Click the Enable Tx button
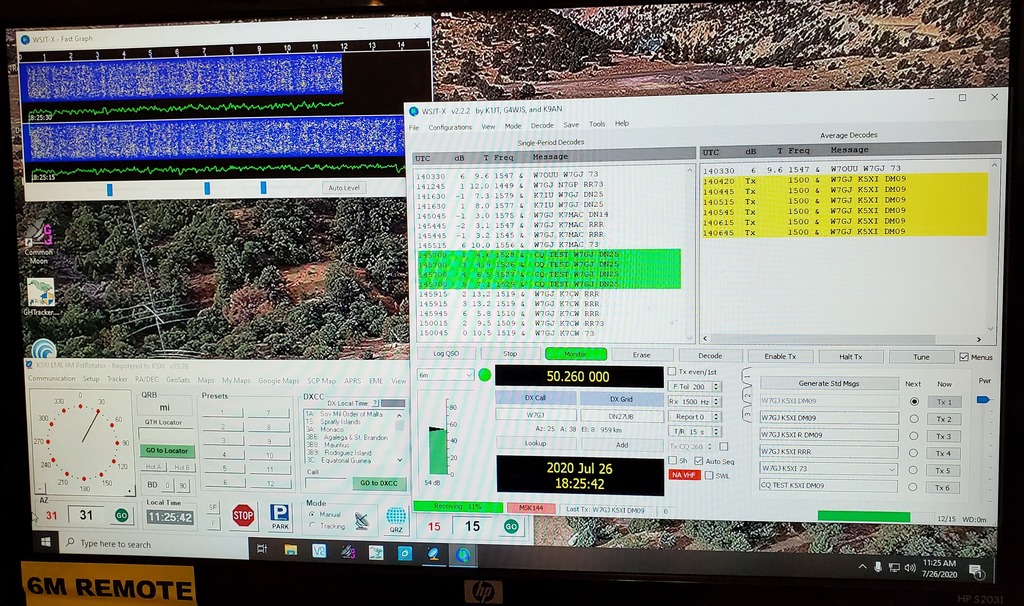The width and height of the screenshot is (1024, 606). coord(780,357)
